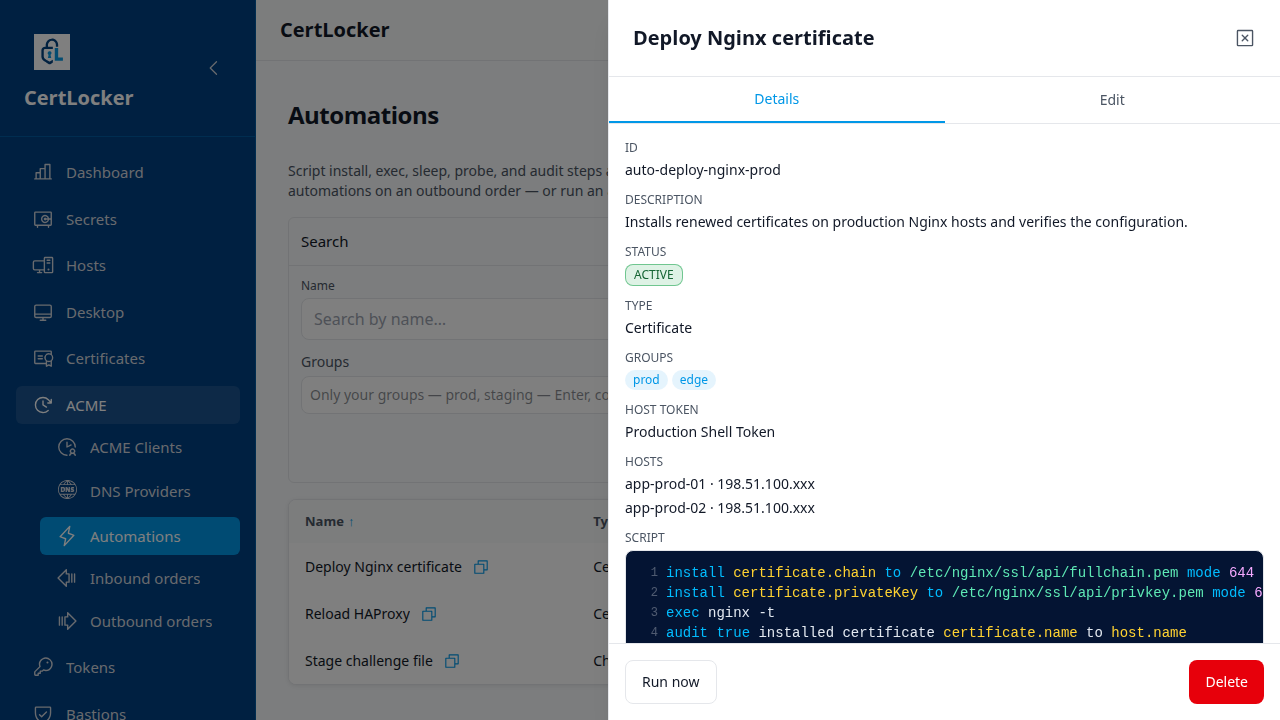This screenshot has width=1280, height=720.
Task: Click the Run now button
Action: coord(671,682)
